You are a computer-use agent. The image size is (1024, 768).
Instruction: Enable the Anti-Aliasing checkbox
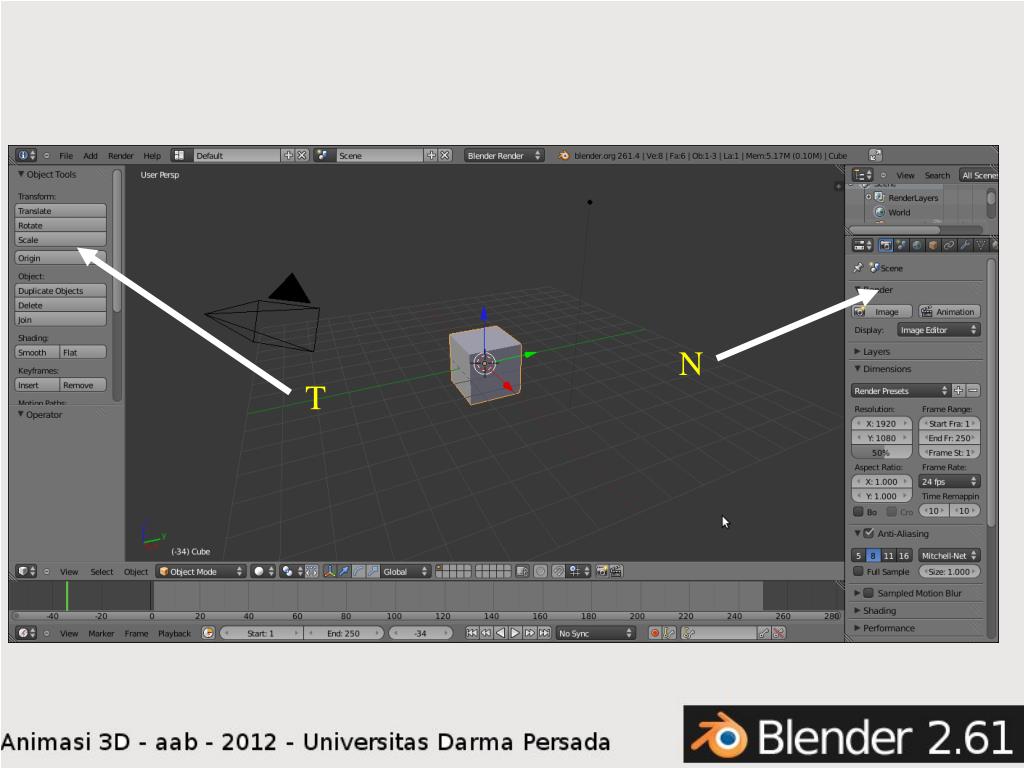869,534
